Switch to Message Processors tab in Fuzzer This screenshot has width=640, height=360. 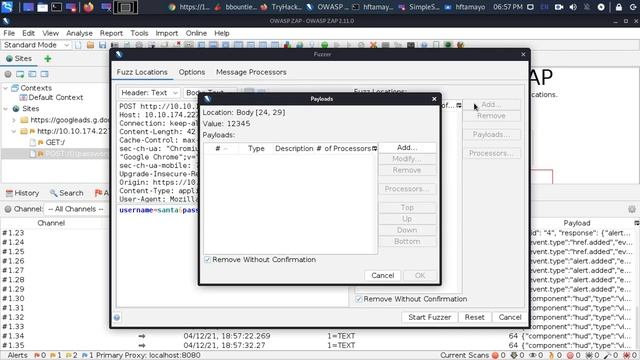click(251, 72)
